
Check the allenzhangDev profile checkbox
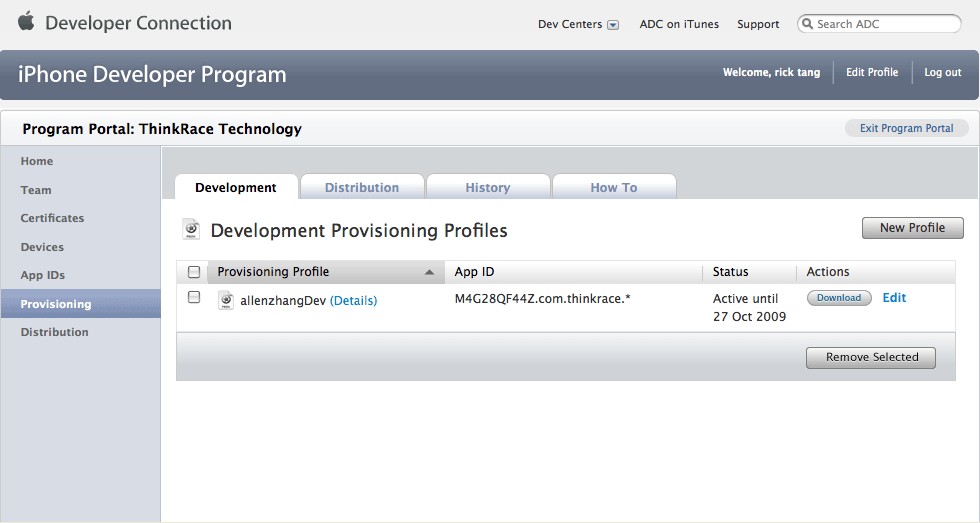pyautogui.click(x=194, y=297)
